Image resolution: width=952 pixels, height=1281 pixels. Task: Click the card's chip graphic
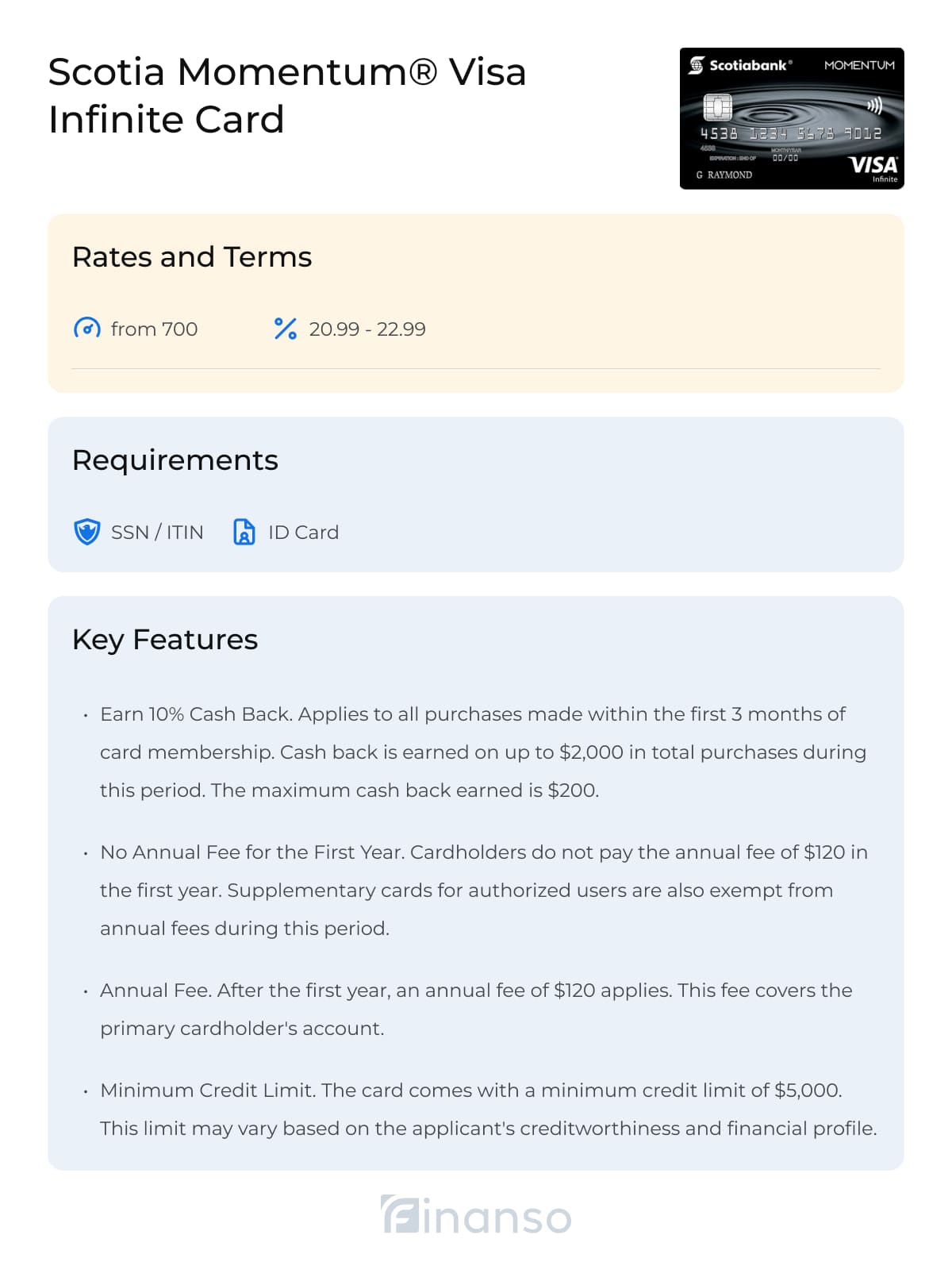[x=718, y=106]
